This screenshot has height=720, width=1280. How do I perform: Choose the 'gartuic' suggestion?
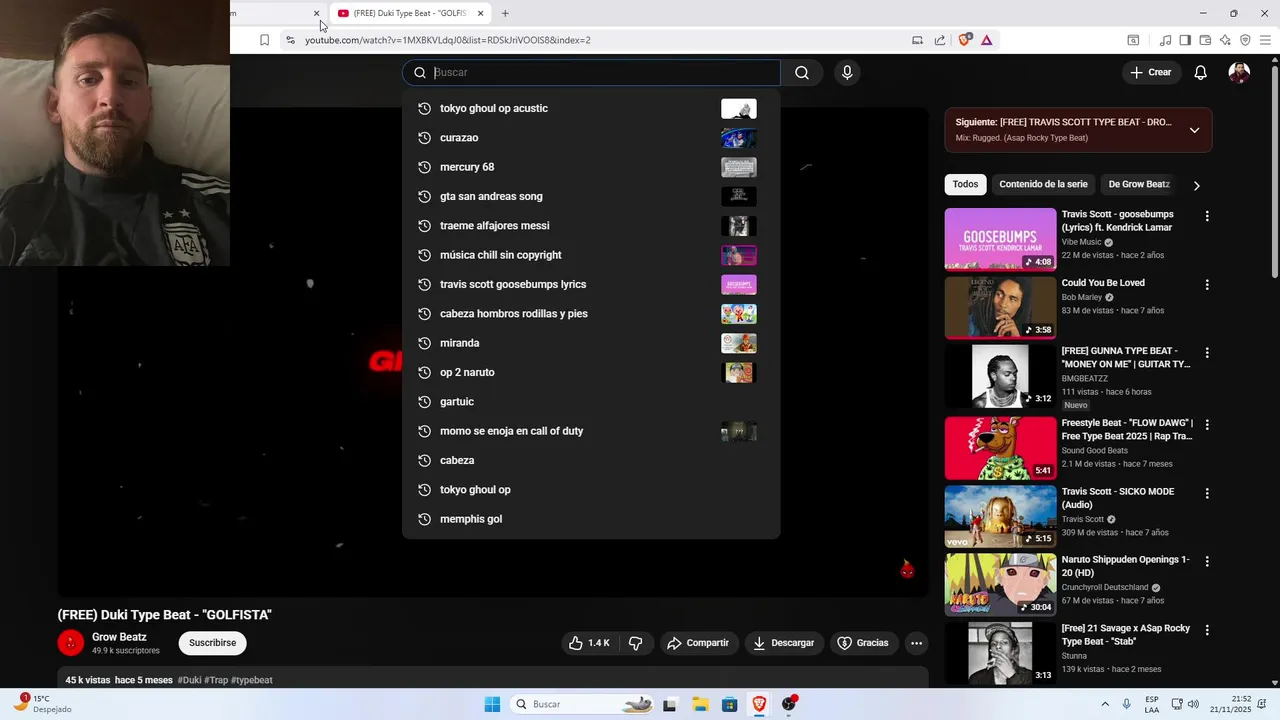tap(590, 402)
